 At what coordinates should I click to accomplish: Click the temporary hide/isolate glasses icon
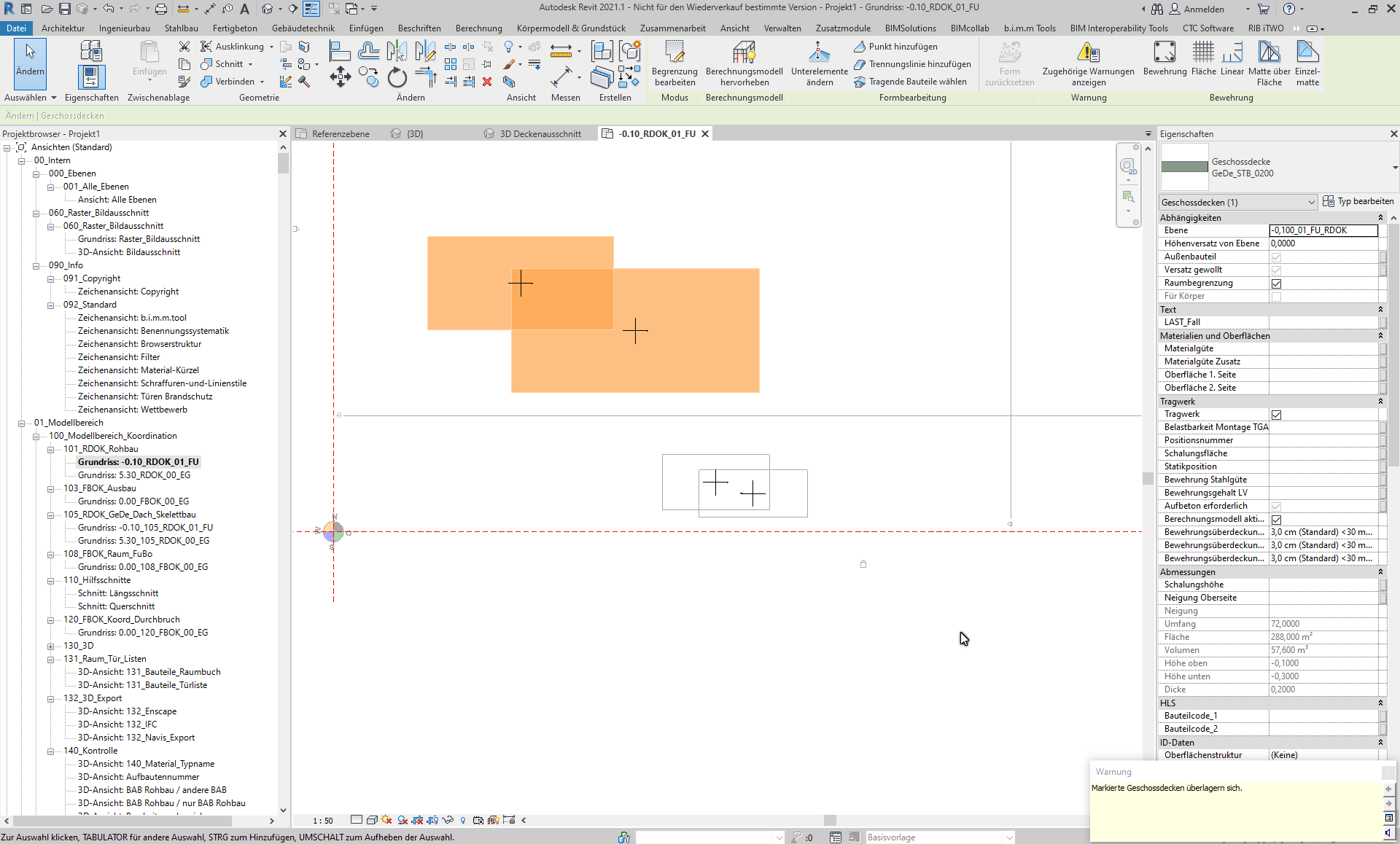tap(447, 821)
